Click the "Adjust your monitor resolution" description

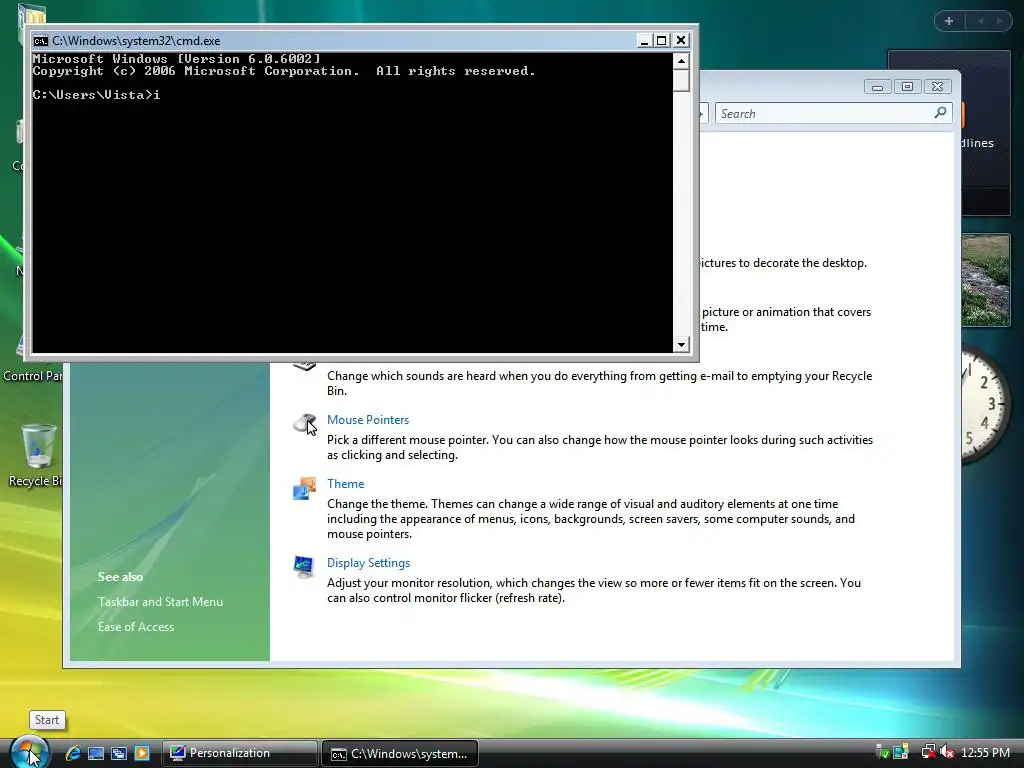click(x=594, y=590)
